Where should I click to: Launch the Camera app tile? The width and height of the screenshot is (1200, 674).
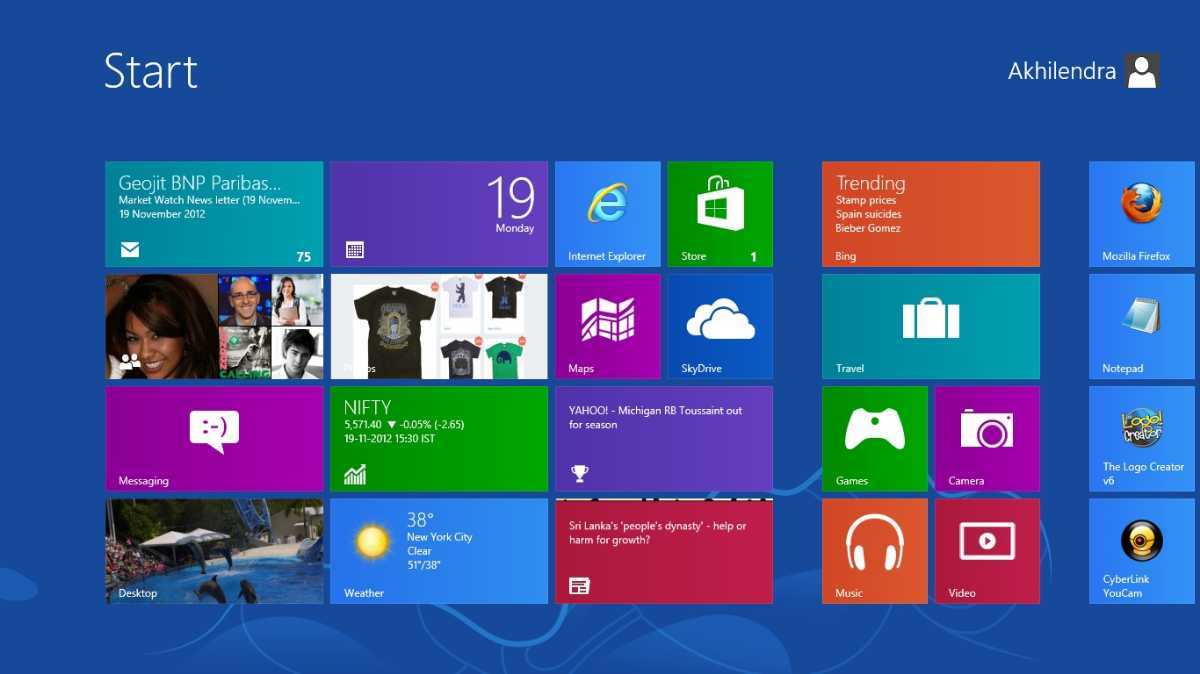987,438
